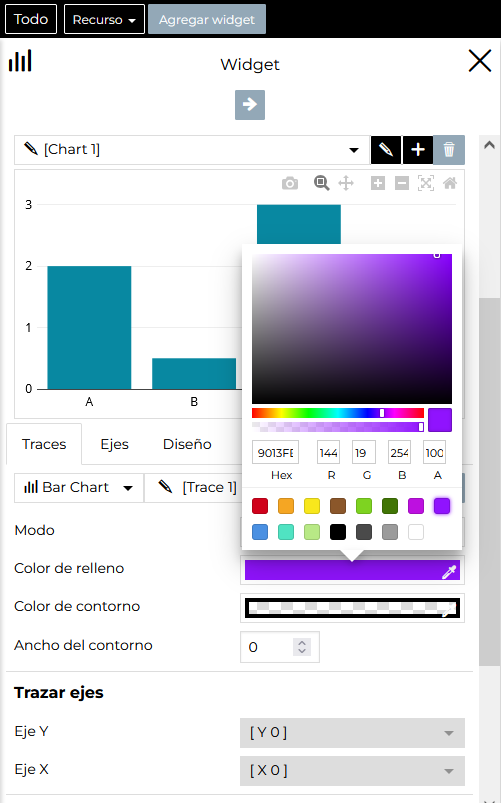Open the Chart 1 selector dropdown
The width and height of the screenshot is (501, 803).
point(192,150)
